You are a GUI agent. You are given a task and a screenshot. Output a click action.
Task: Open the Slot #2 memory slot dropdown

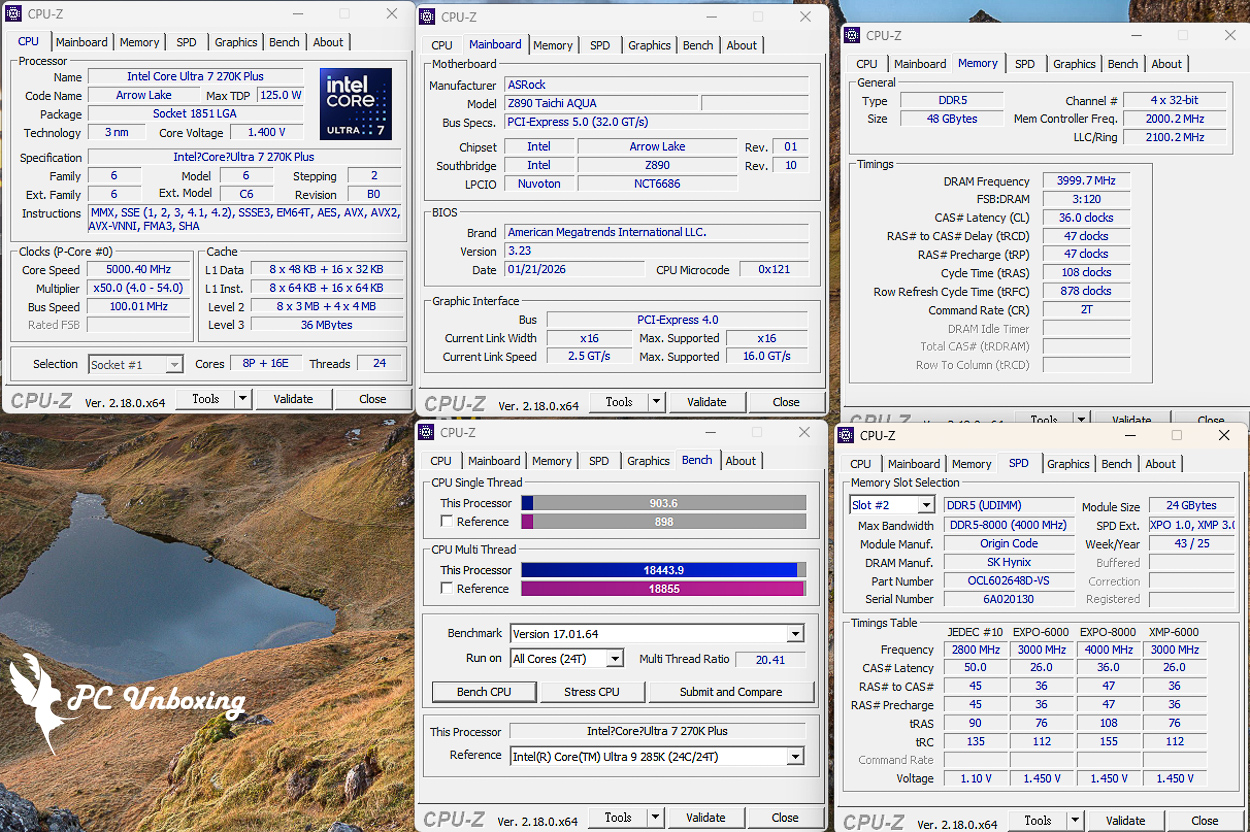926,505
